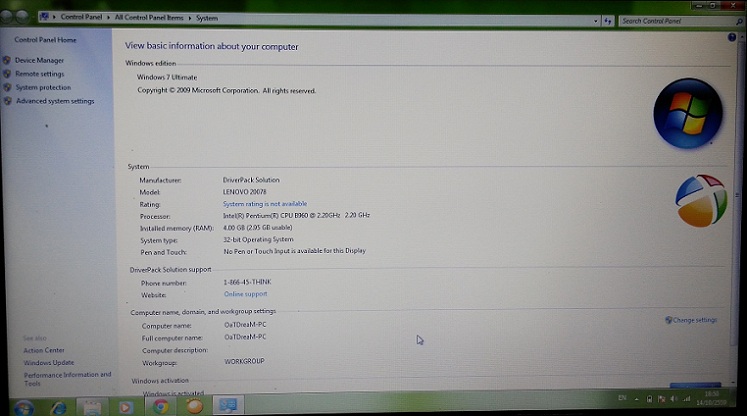Open Windows Update under See also
Image resolution: width=747 pixels, height=416 pixels.
[49, 363]
